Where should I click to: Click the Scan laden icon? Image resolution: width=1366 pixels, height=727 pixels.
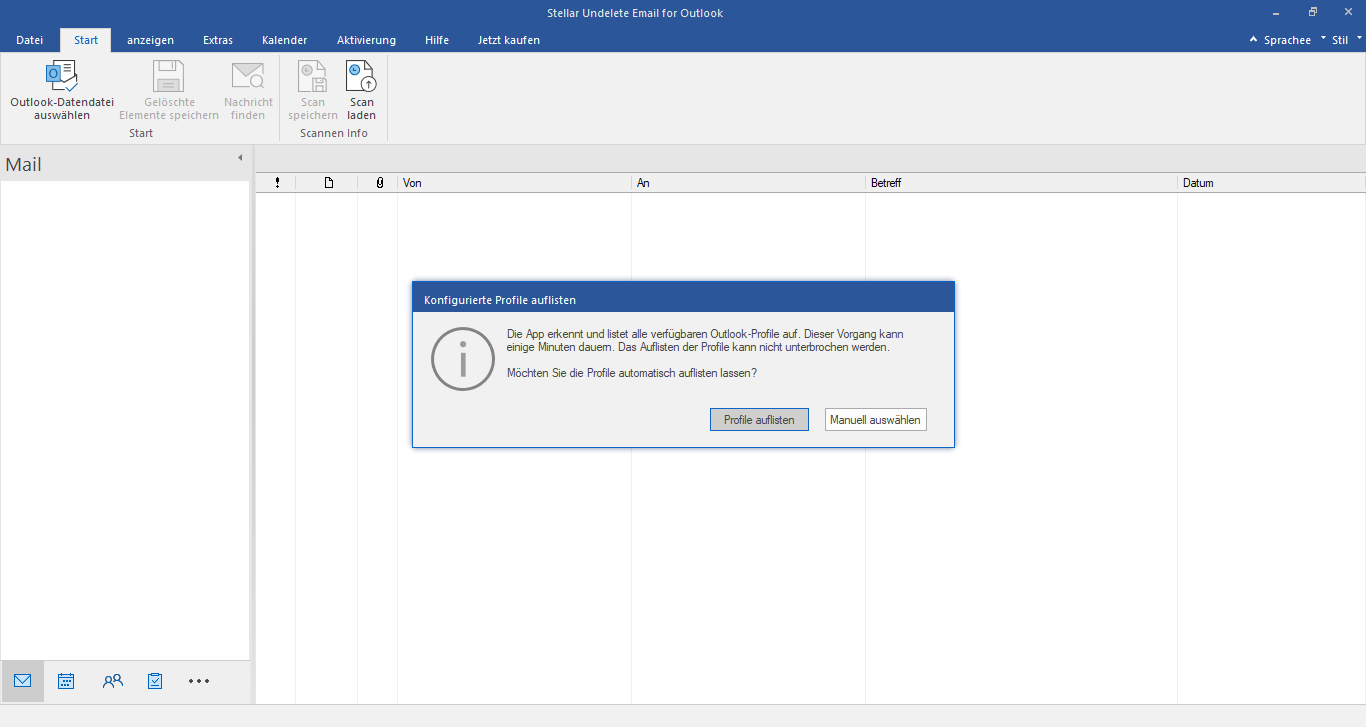[x=361, y=76]
